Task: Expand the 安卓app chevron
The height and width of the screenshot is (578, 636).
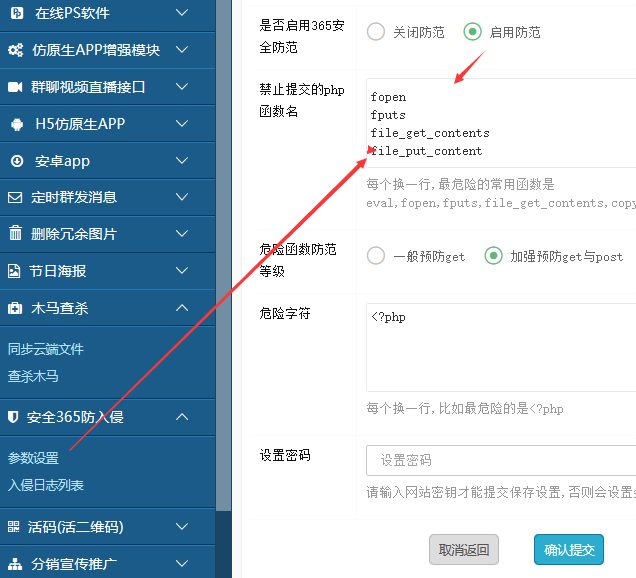Action: tap(182, 161)
